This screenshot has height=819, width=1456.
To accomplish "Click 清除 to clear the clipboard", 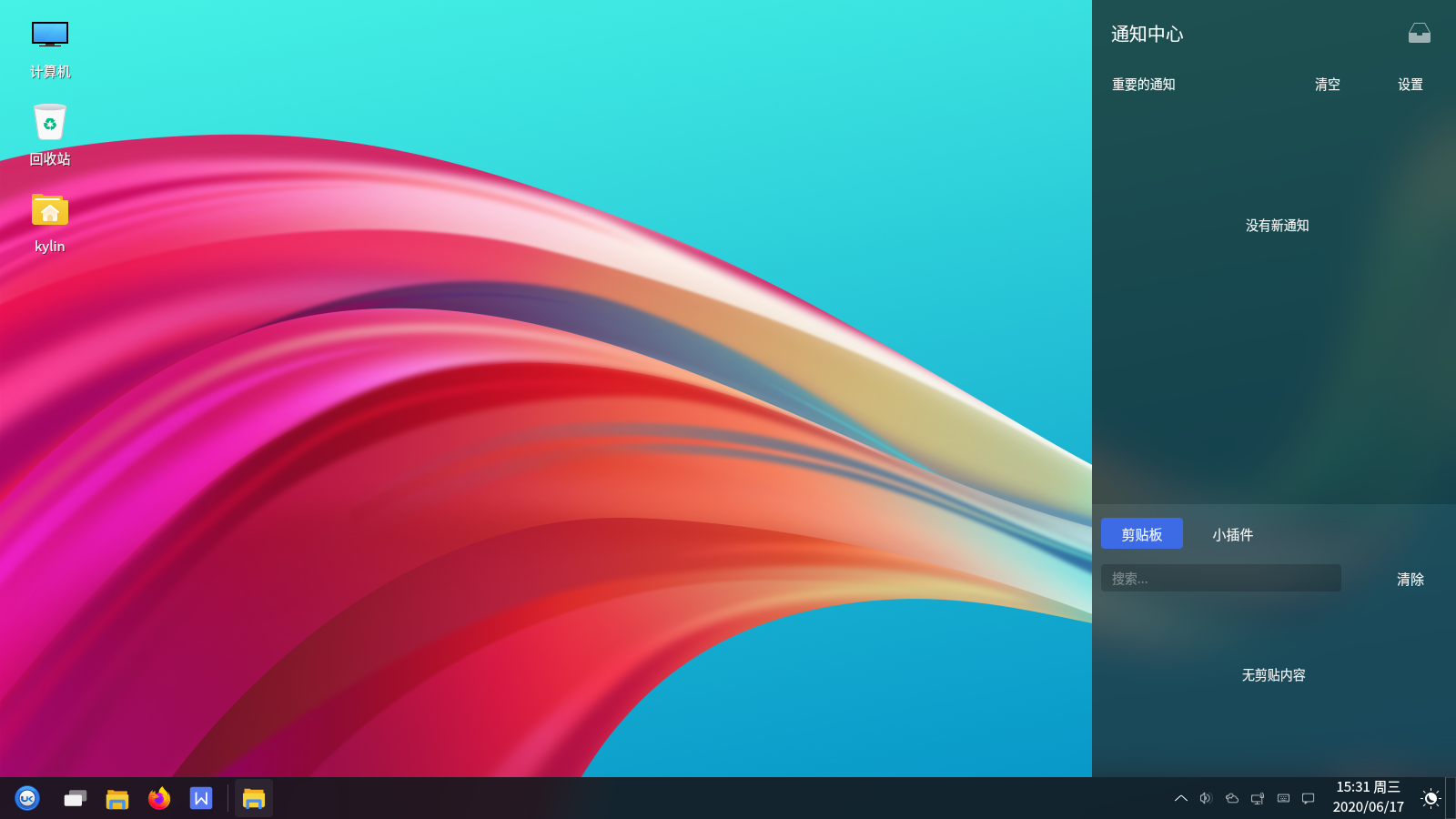I will point(1410,579).
